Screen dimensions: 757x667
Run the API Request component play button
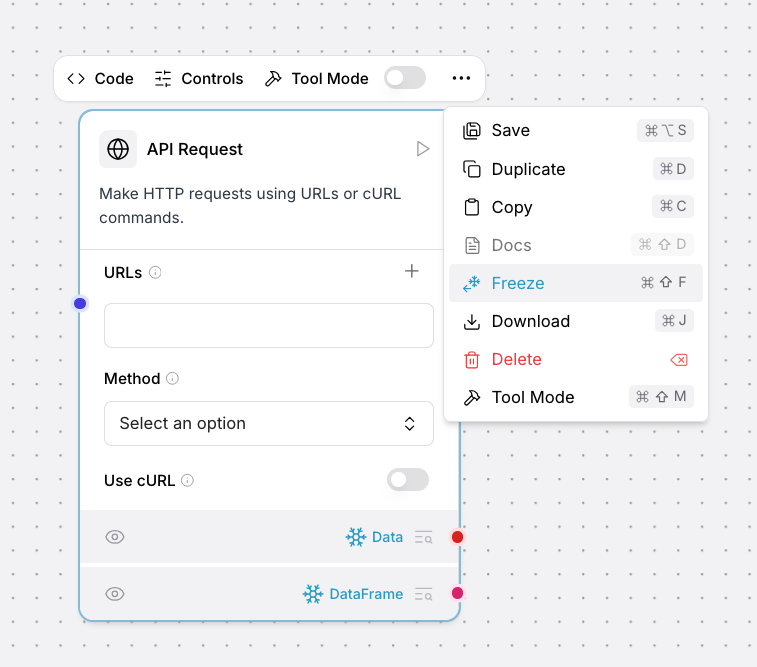click(x=423, y=149)
